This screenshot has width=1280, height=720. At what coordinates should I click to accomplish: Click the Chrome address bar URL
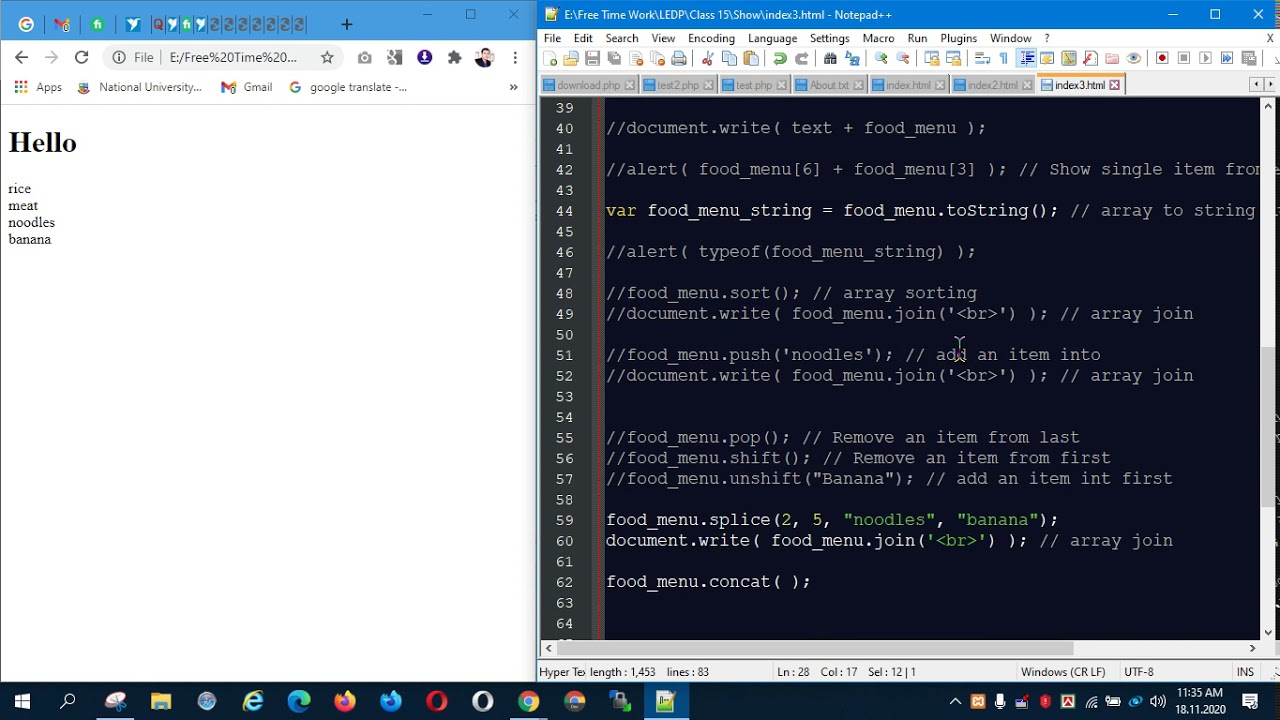tap(233, 58)
